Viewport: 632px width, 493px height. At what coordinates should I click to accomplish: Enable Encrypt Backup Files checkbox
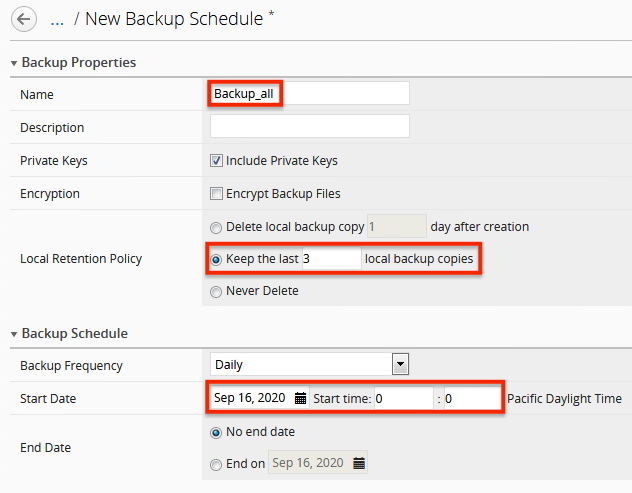216,193
